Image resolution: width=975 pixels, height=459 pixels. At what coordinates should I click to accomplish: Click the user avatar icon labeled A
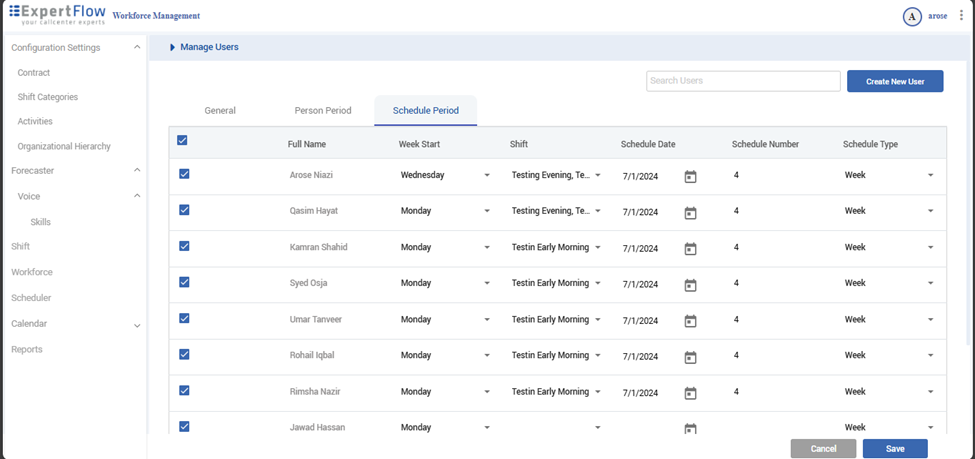point(912,16)
